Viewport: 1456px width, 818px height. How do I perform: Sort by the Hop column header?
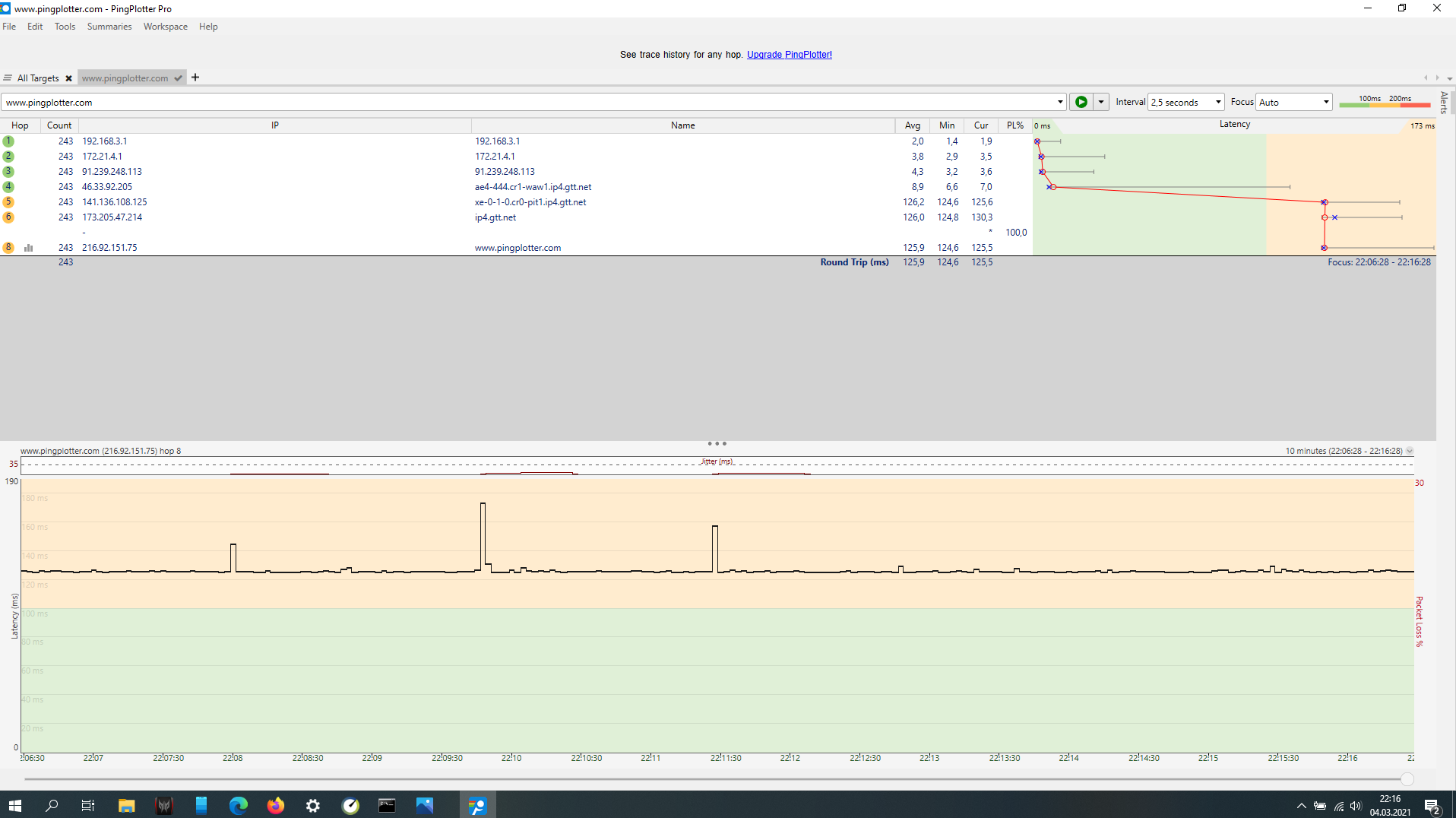[21, 125]
